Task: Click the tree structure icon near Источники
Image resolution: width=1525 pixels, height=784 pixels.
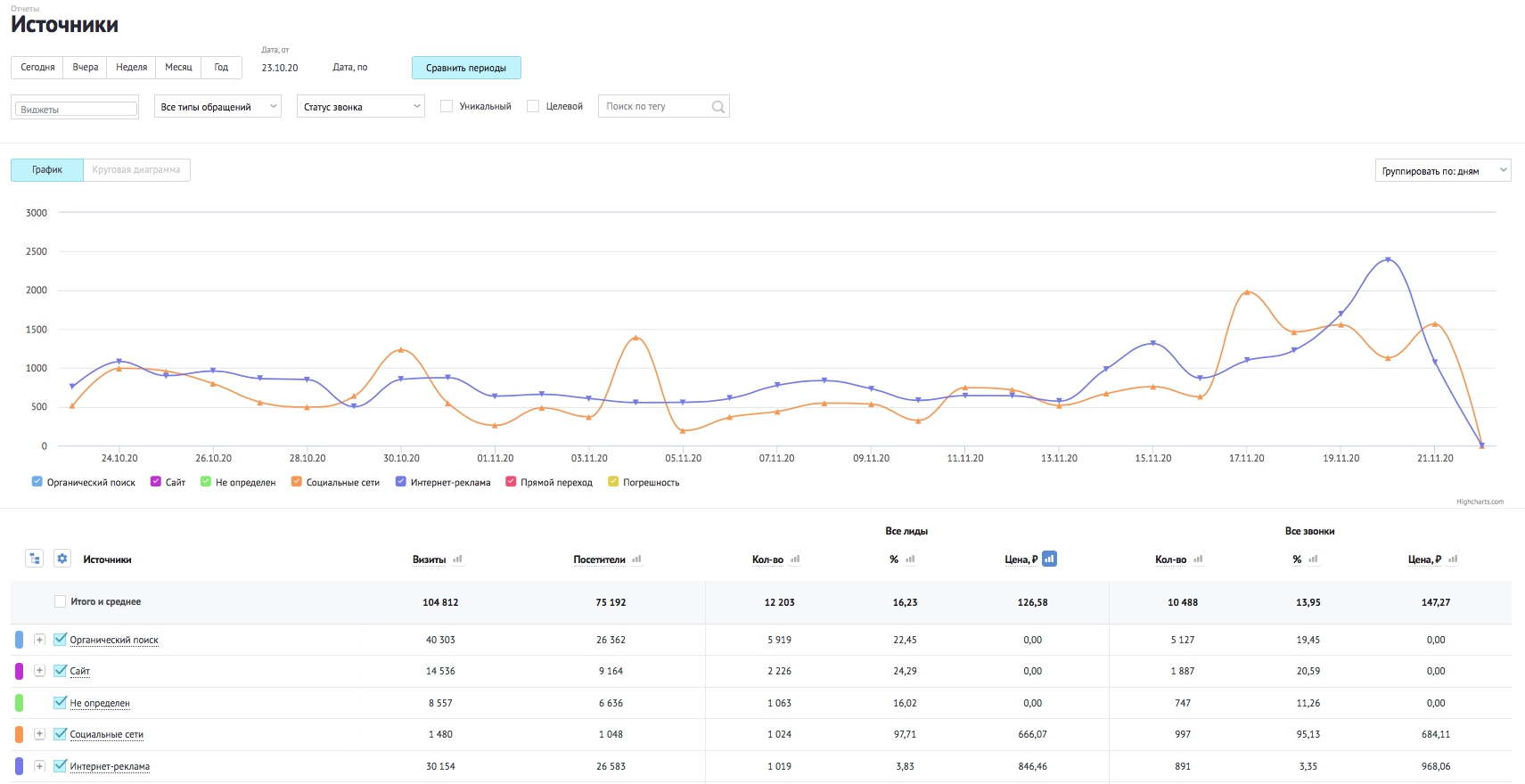Action: pos(35,559)
